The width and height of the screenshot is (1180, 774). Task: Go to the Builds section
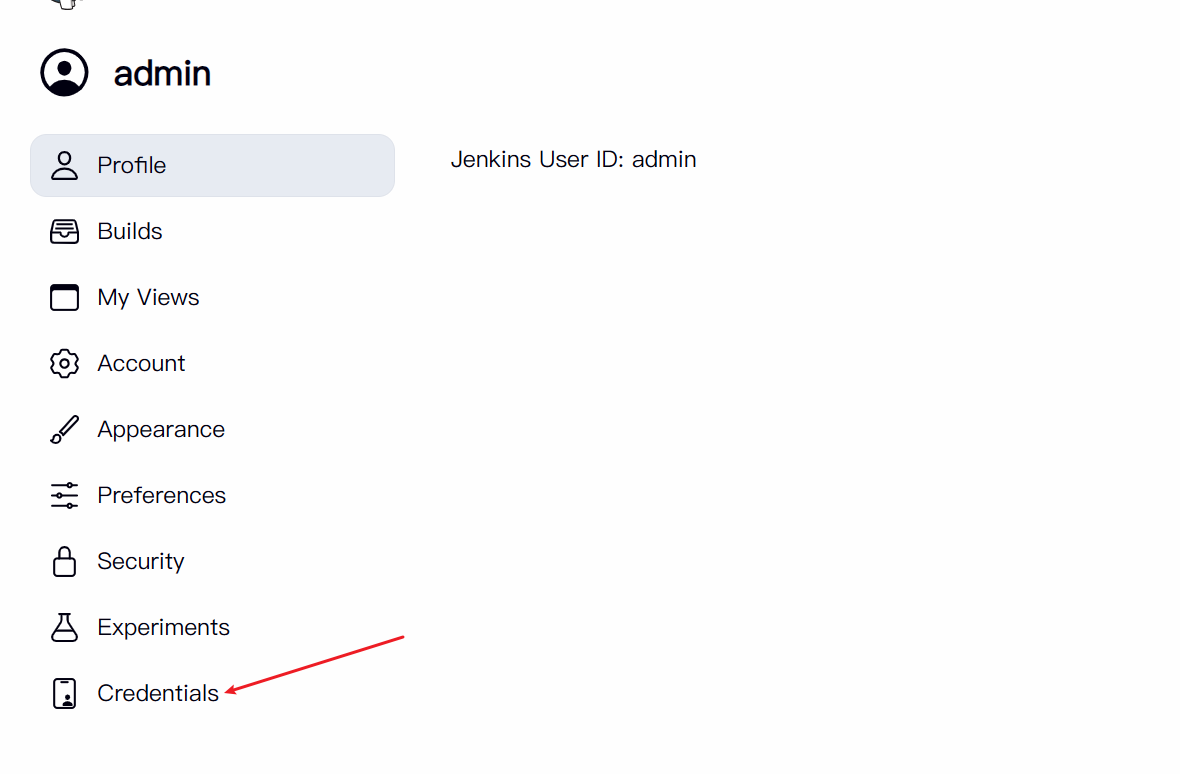[x=212, y=232]
